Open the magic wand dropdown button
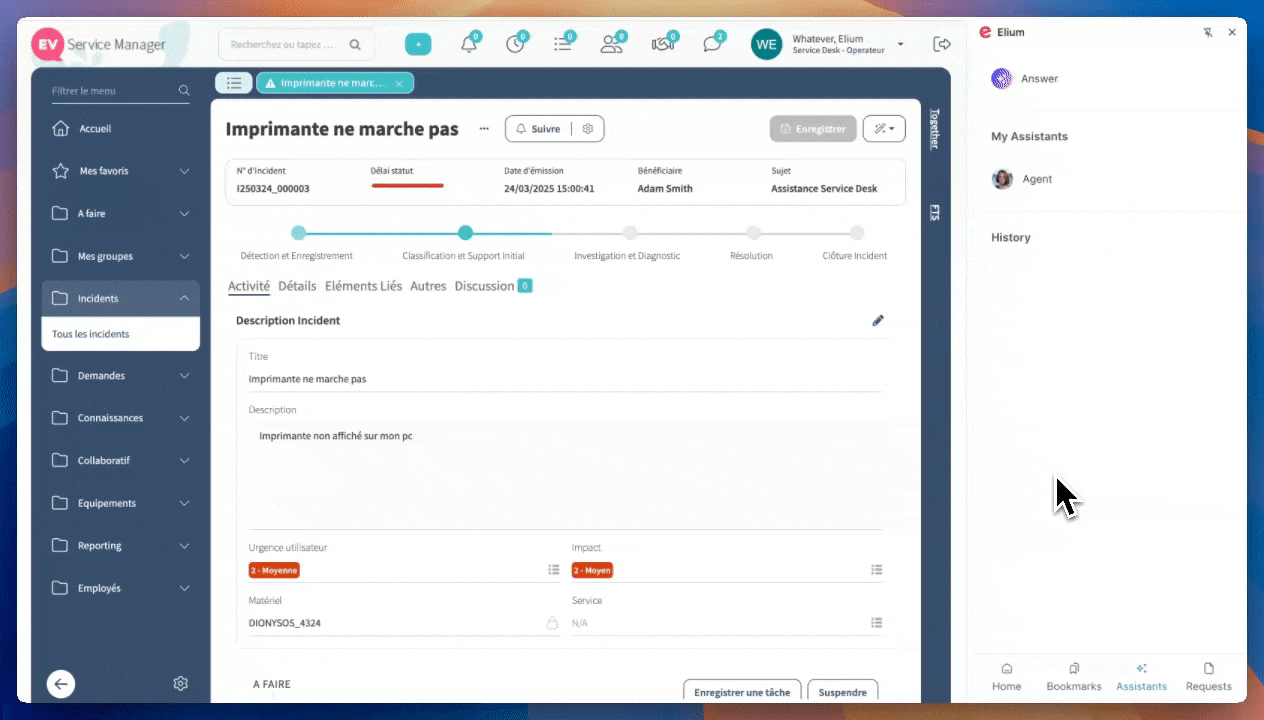 (884, 129)
